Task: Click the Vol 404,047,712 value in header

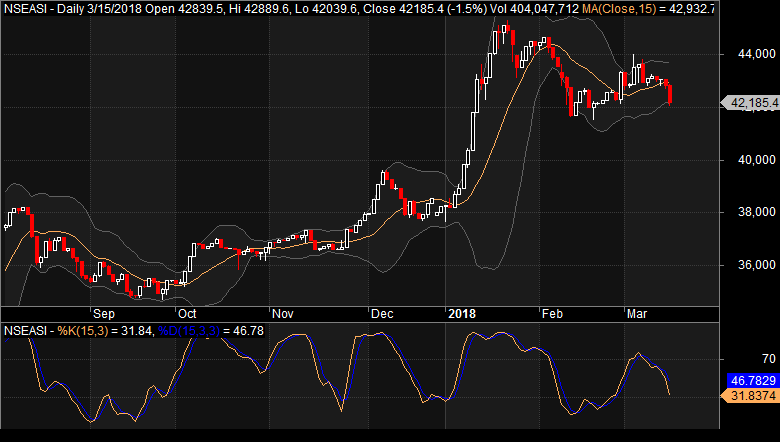Action: coord(534,9)
